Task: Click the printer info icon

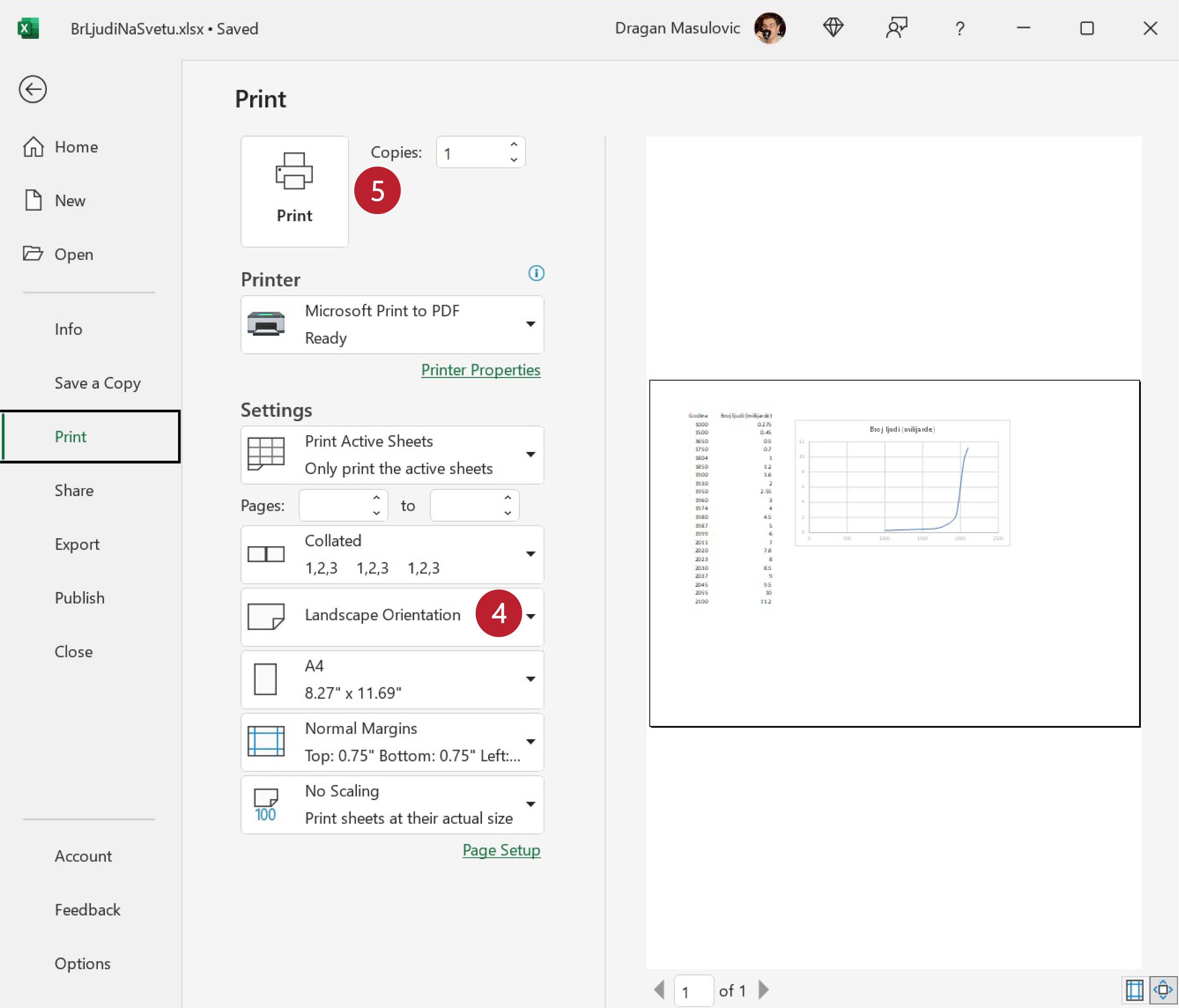Action: click(x=536, y=273)
